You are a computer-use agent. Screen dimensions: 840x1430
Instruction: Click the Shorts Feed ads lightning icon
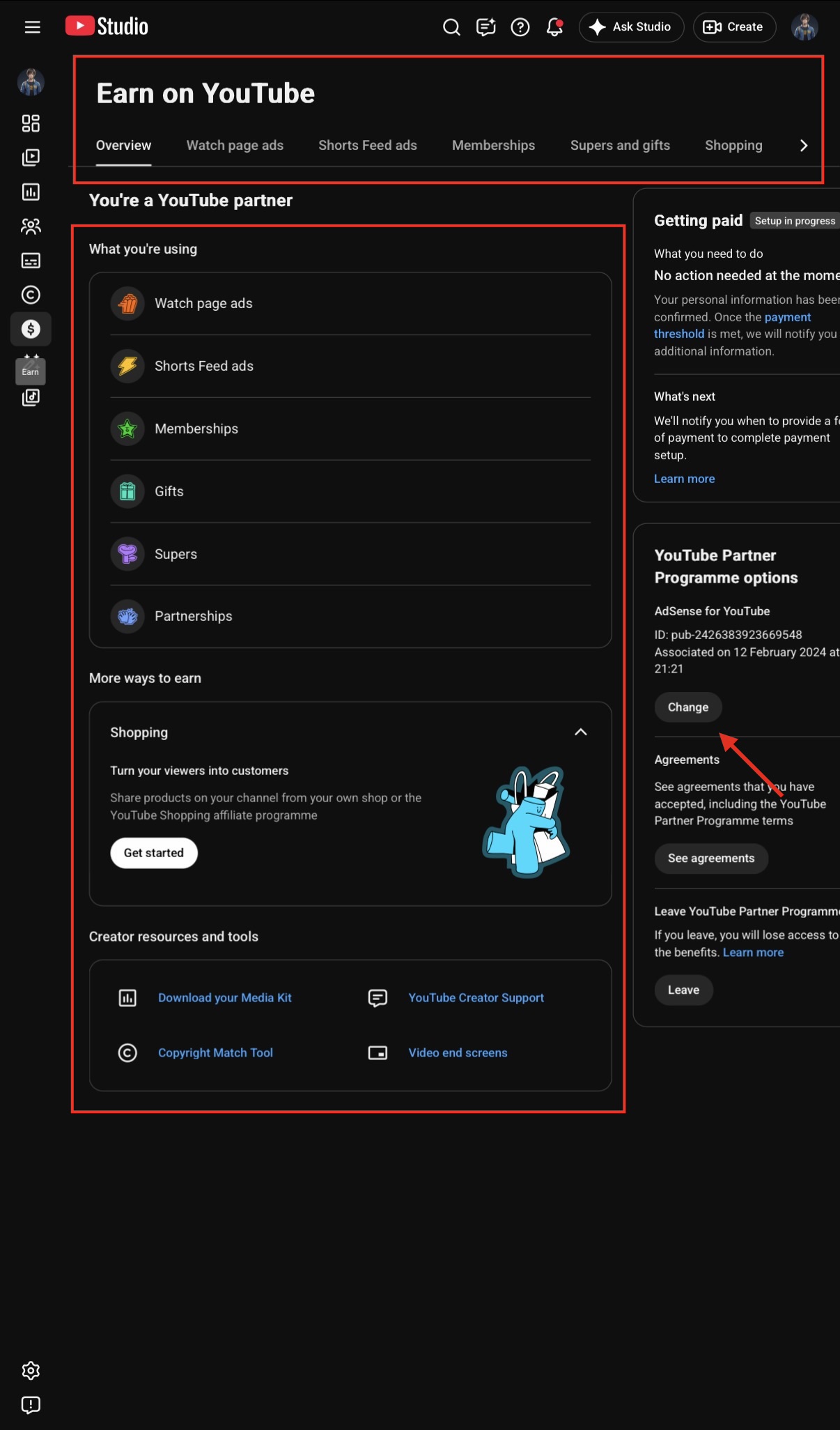(x=127, y=366)
